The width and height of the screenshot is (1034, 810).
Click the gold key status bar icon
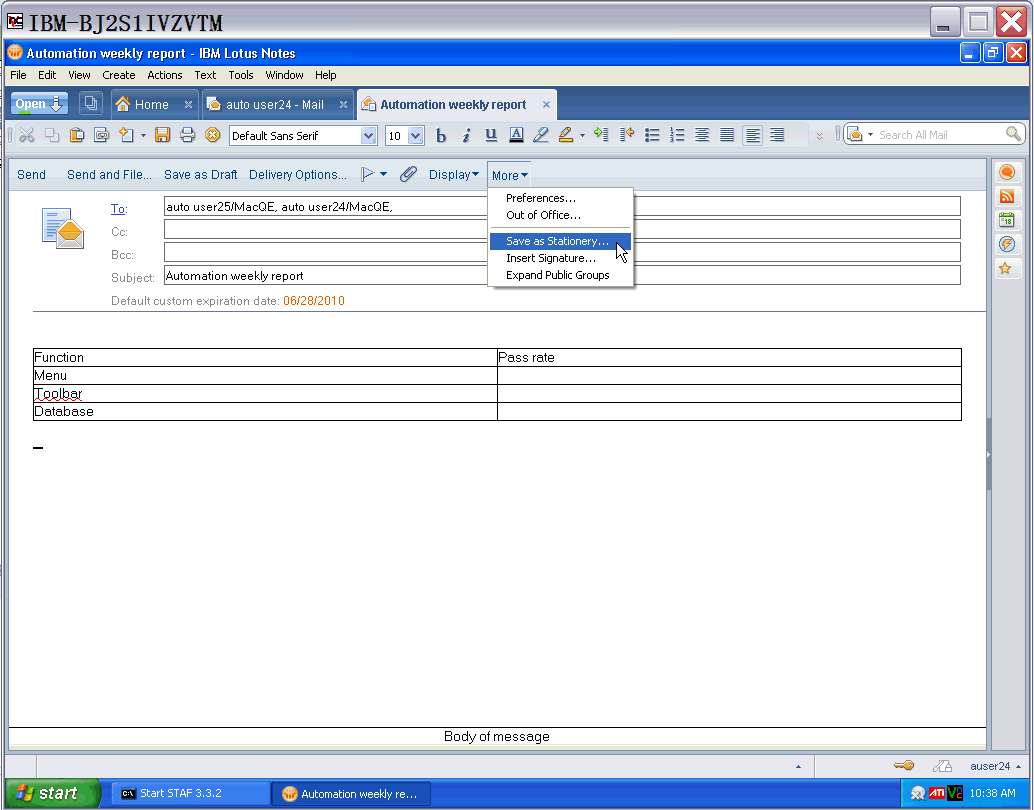(x=904, y=765)
